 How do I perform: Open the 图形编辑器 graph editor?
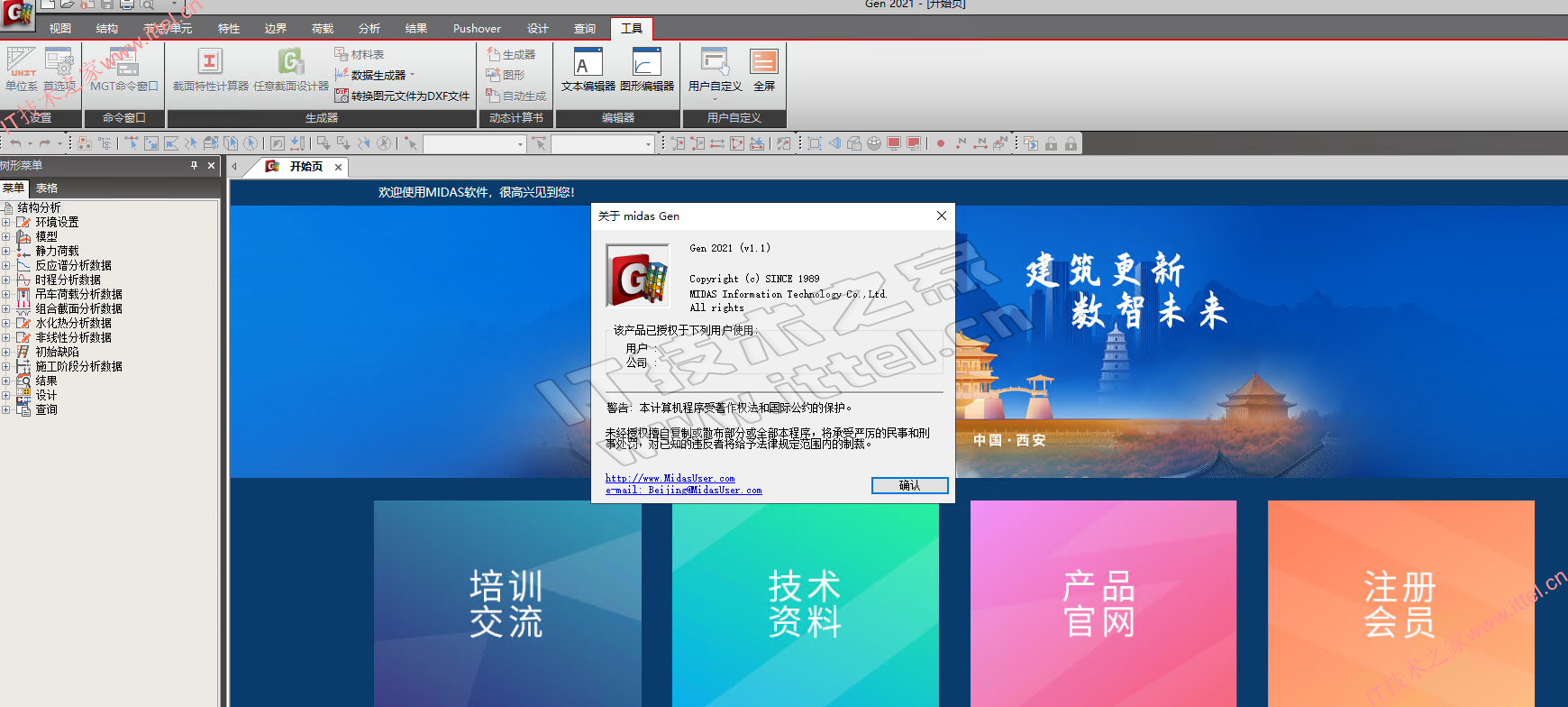click(x=647, y=70)
